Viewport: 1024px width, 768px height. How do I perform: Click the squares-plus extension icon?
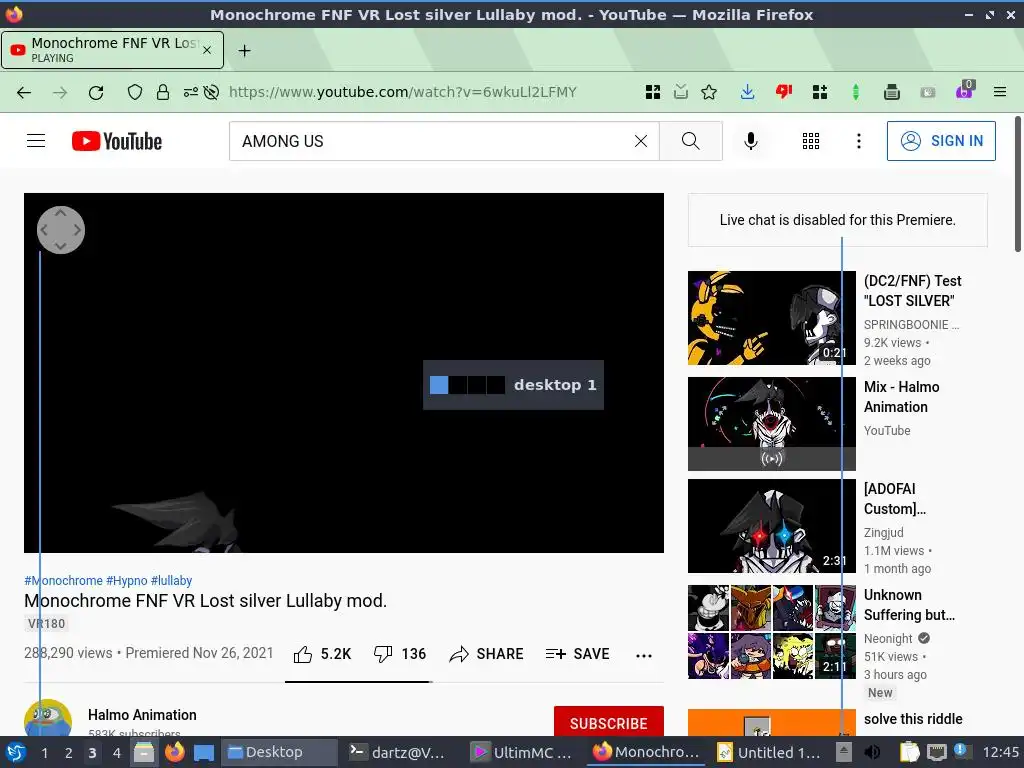click(820, 93)
